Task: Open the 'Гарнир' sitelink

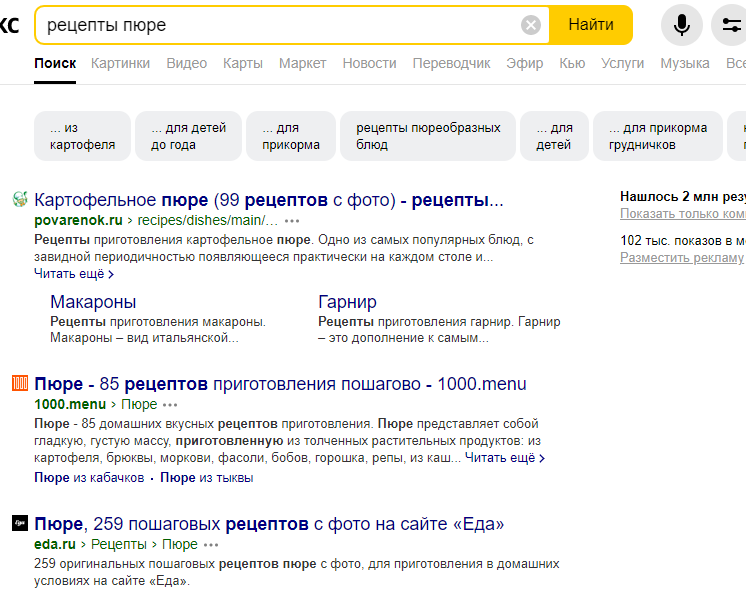Action: click(x=347, y=302)
